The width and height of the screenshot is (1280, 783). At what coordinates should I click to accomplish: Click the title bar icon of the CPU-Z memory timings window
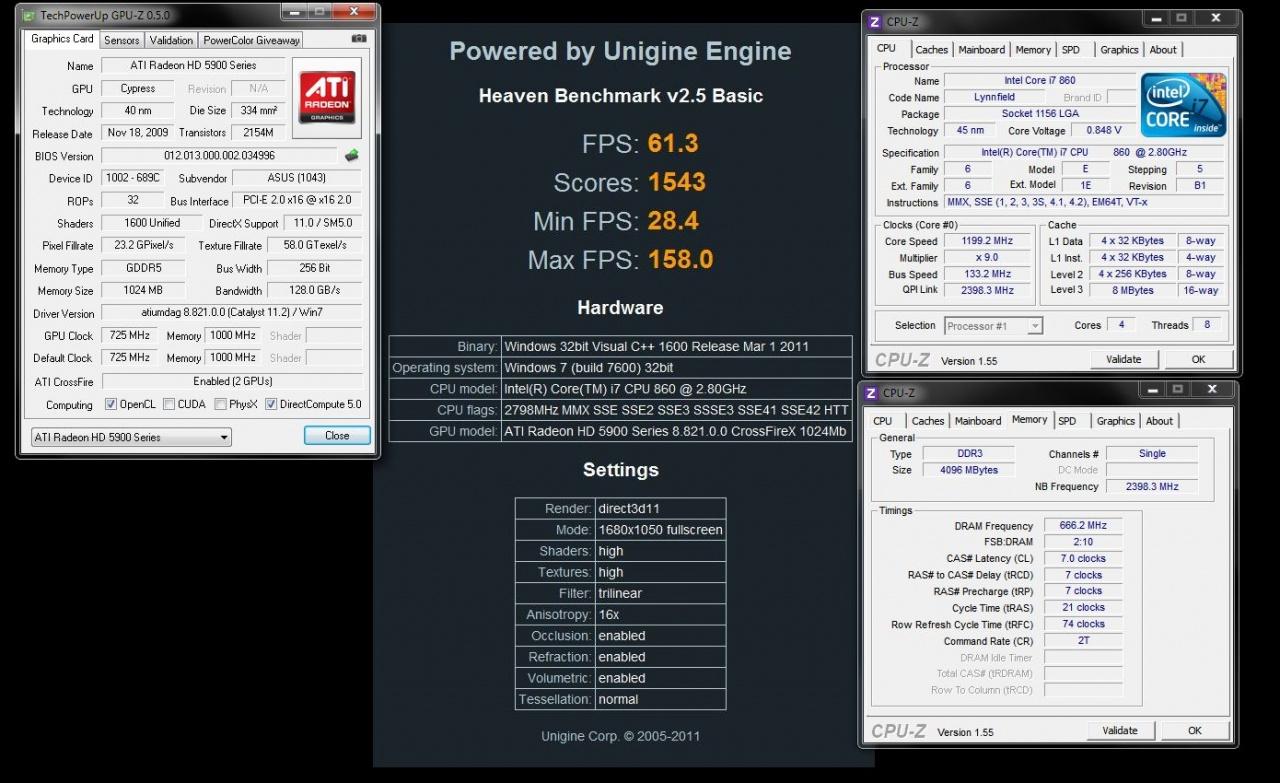pyautogui.click(x=871, y=393)
